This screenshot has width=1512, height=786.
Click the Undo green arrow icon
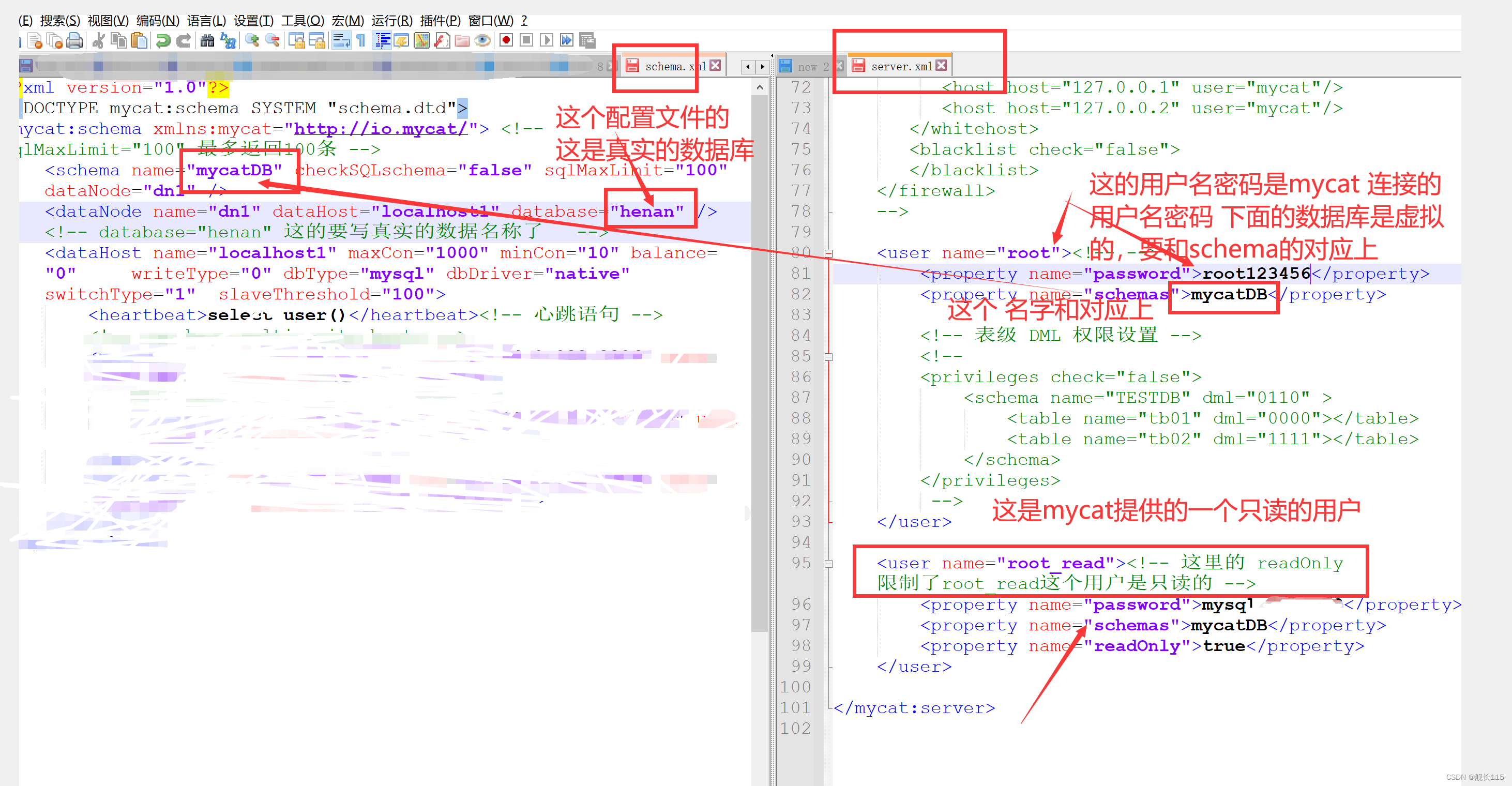pos(163,40)
